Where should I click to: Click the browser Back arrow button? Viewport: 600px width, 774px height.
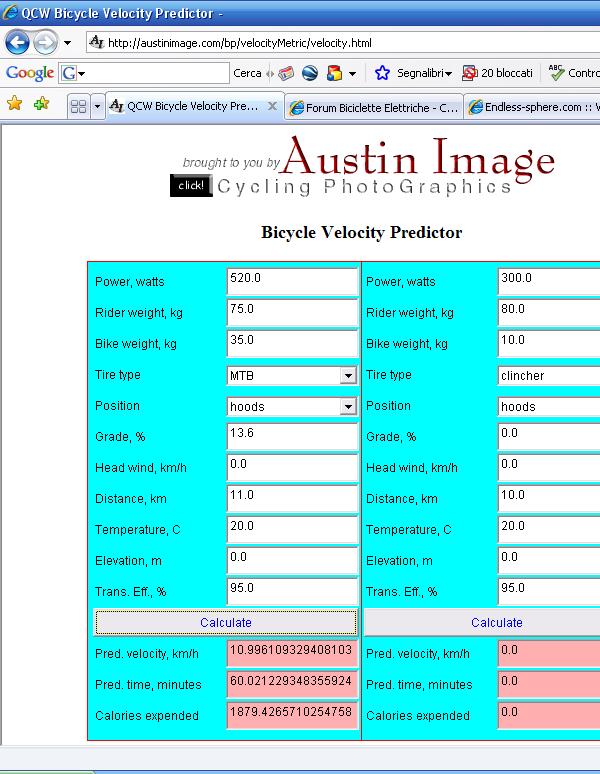17,43
